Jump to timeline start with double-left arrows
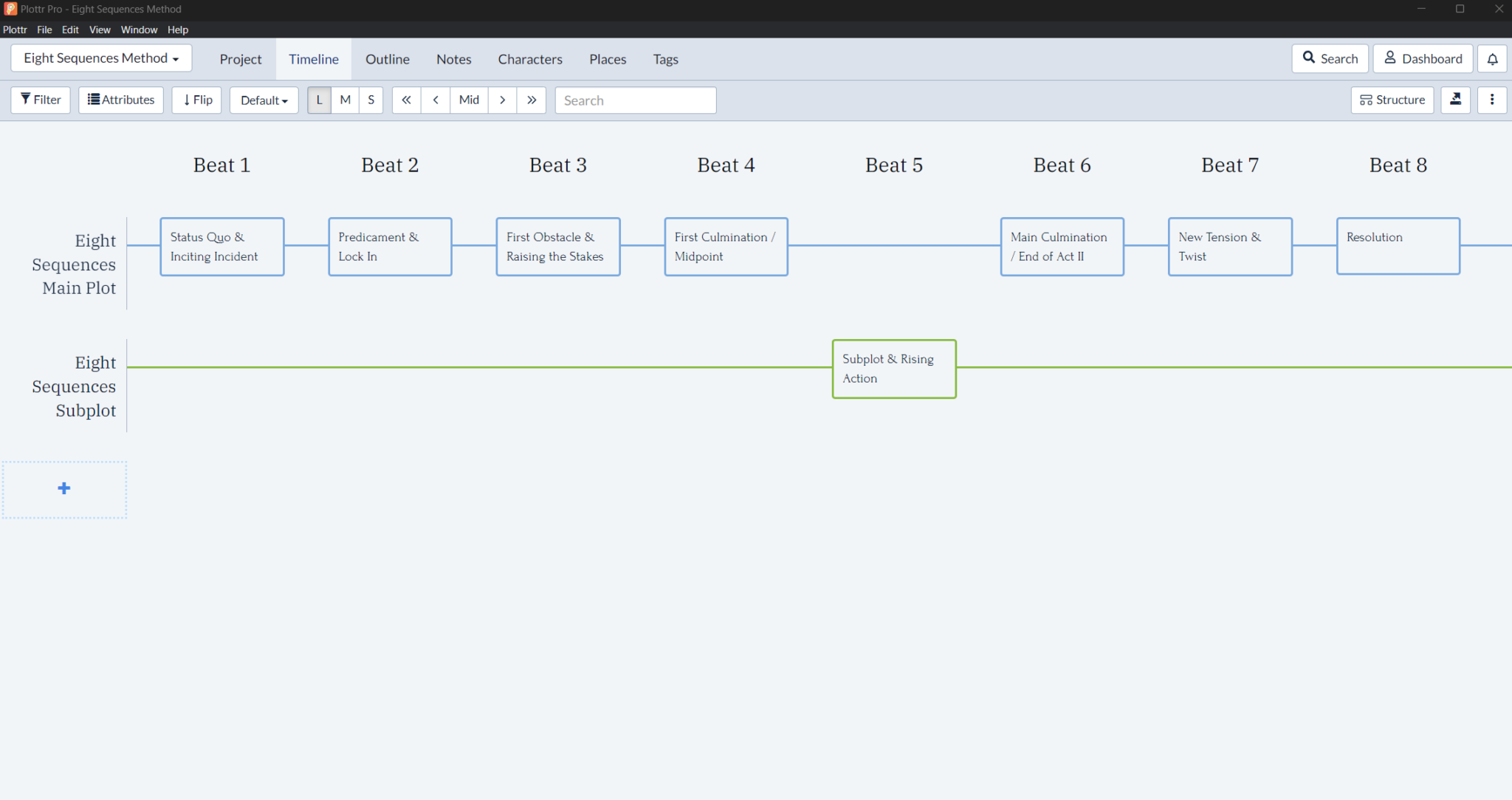The width and height of the screenshot is (1512, 800). pyautogui.click(x=406, y=100)
